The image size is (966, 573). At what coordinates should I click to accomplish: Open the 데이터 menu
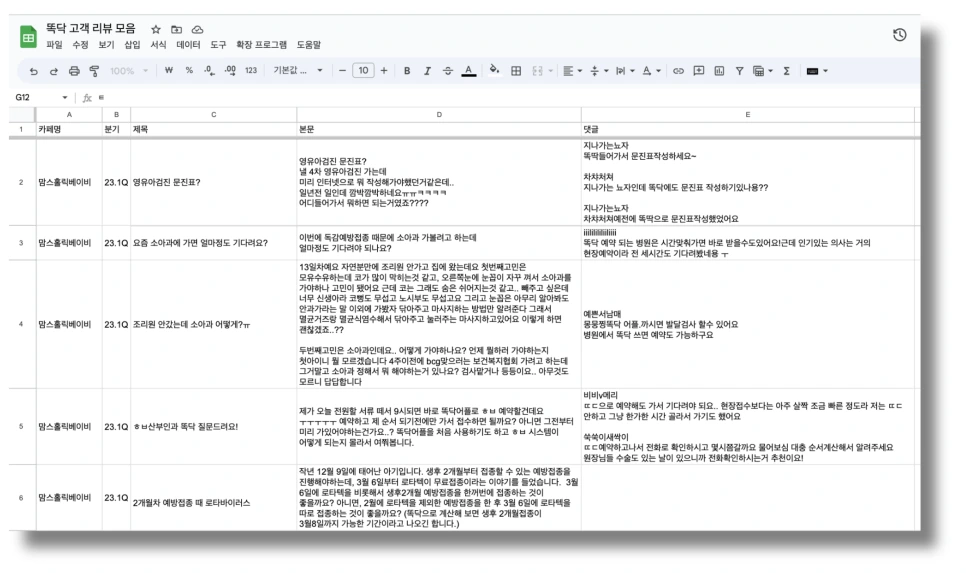[188, 45]
